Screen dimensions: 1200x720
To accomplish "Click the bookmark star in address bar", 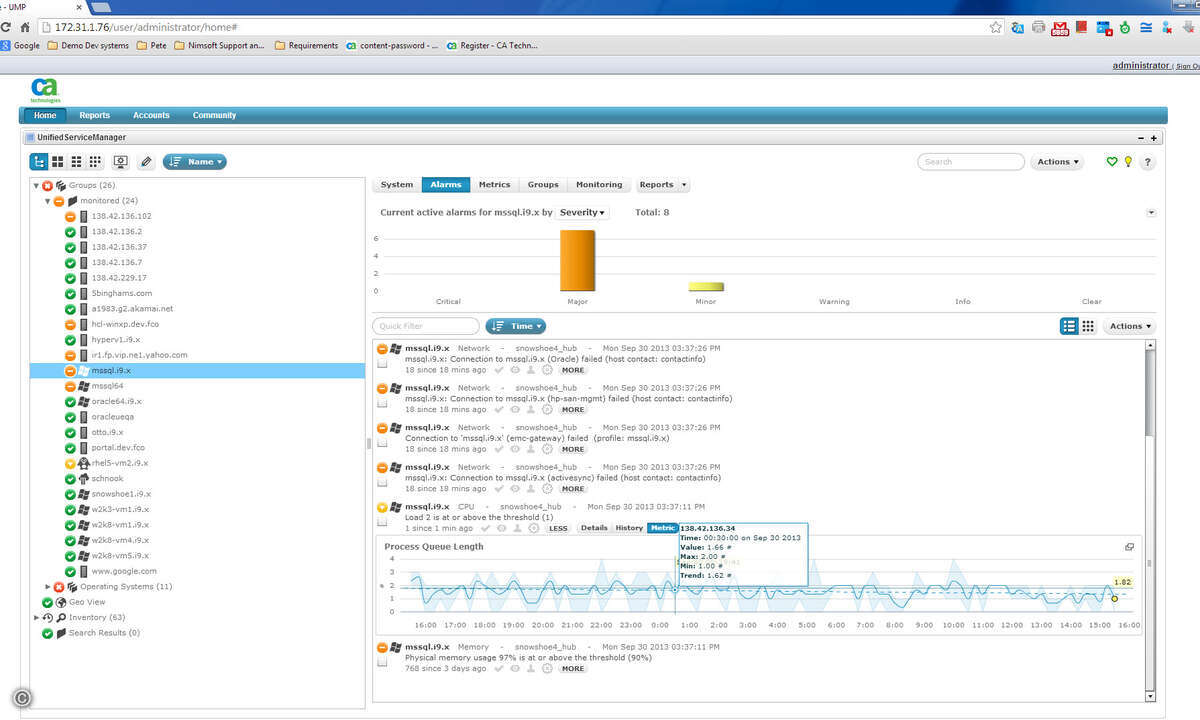I will click(995, 27).
